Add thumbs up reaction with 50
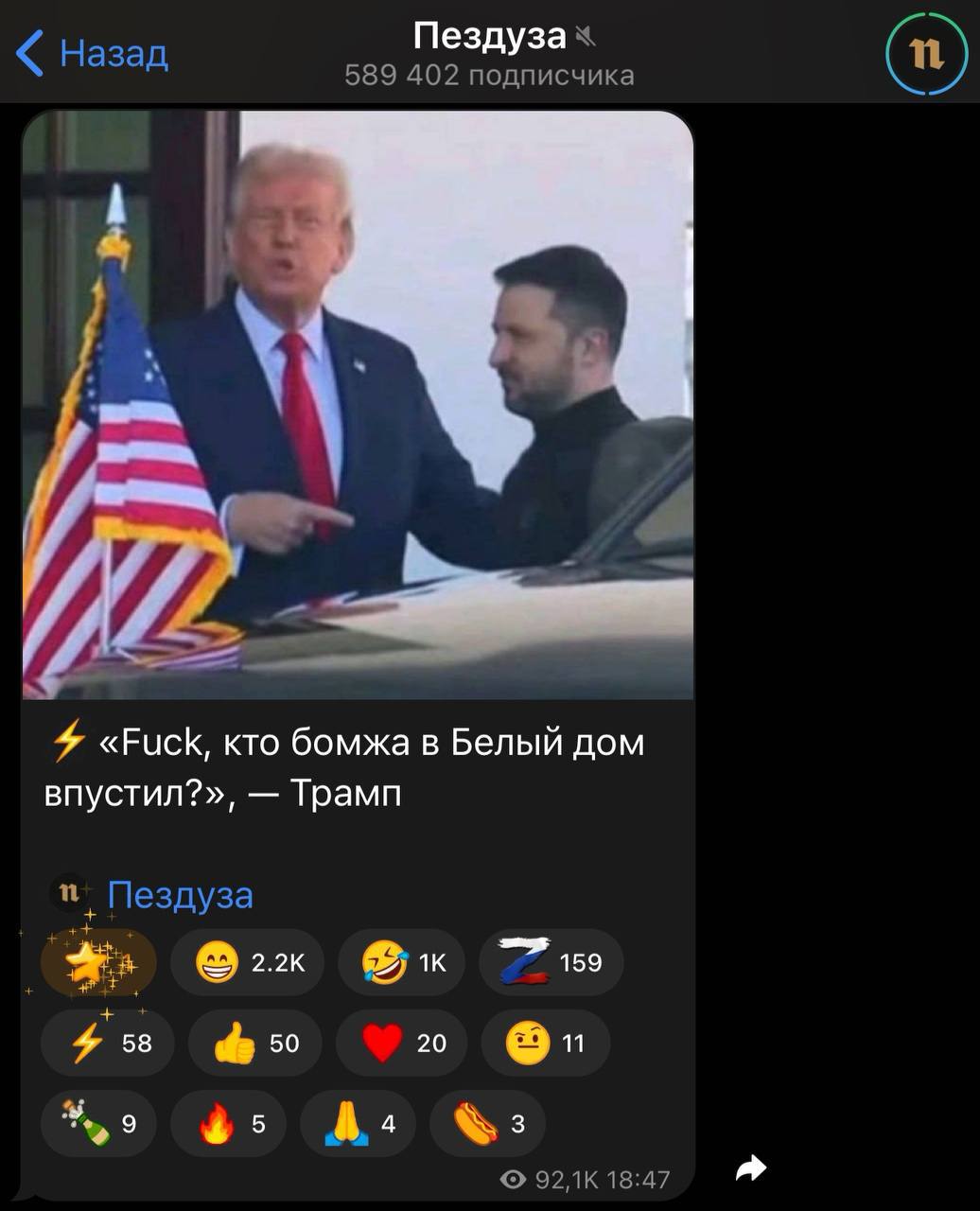 pyautogui.click(x=255, y=1043)
